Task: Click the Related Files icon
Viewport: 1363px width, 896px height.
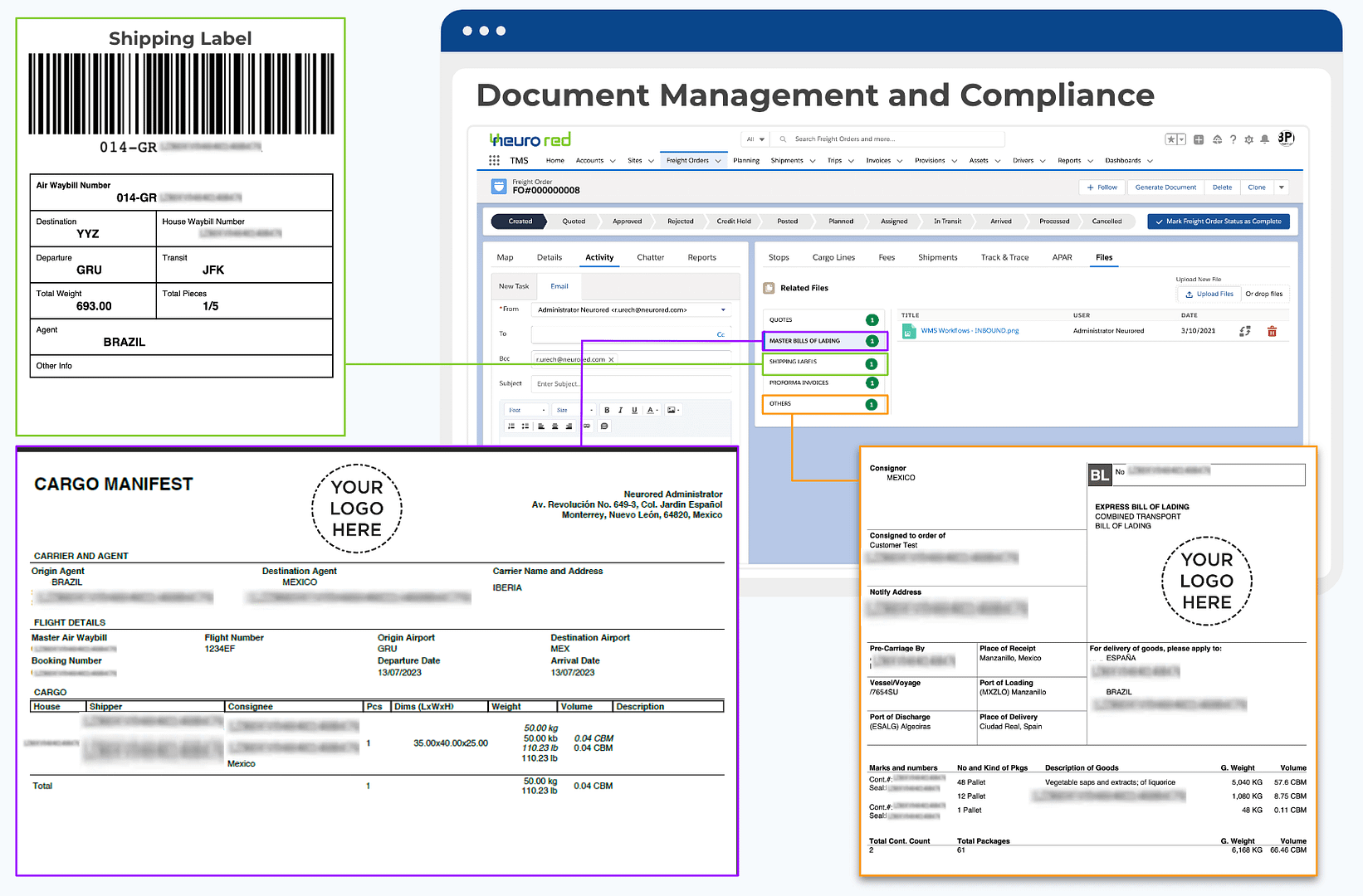Action: pos(769,288)
